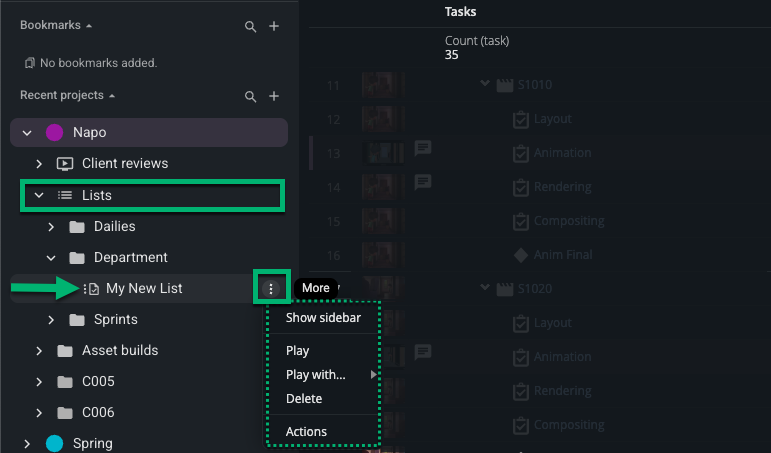Click the C006 folder icon
The width and height of the screenshot is (771, 453).
pos(65,413)
